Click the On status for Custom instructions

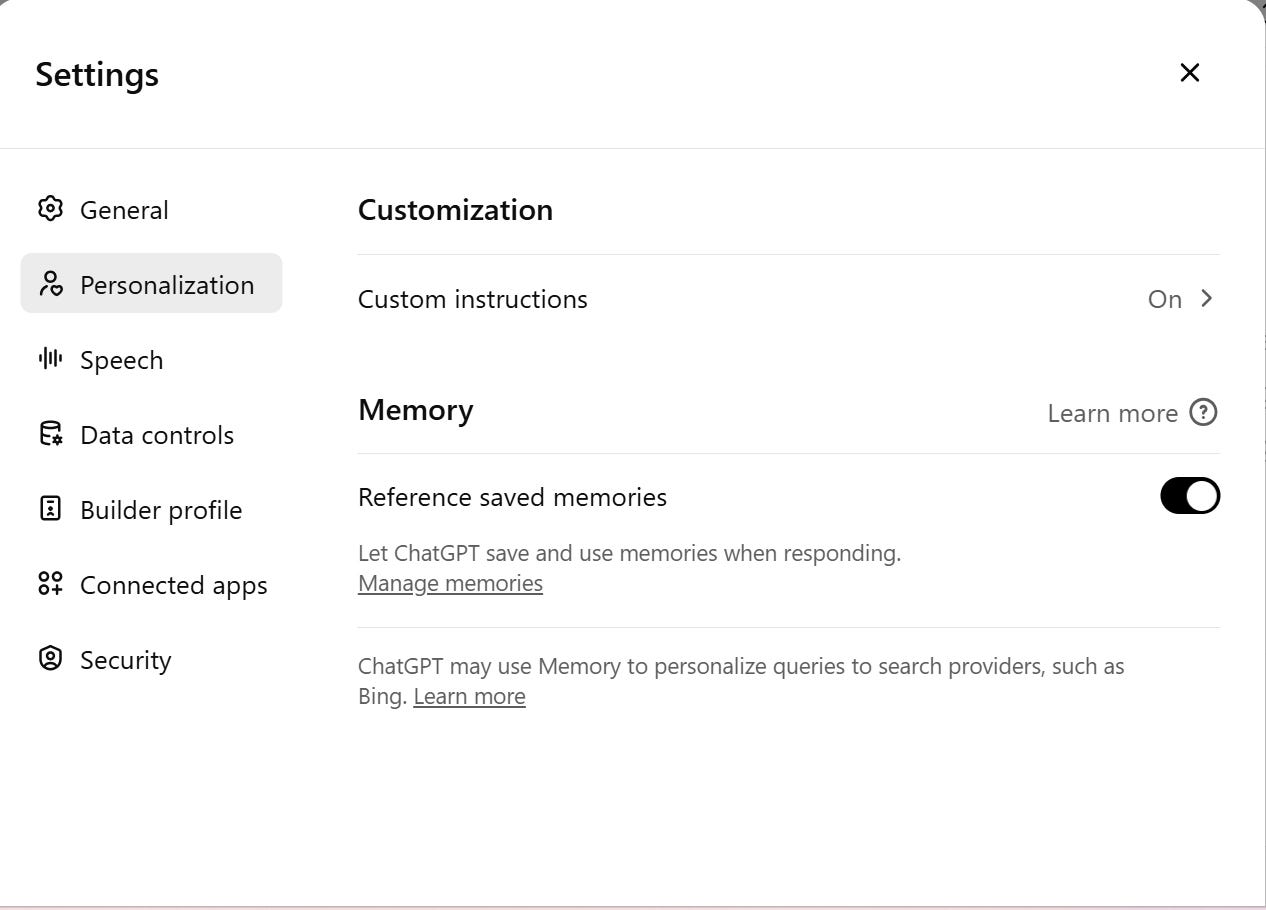(1164, 299)
